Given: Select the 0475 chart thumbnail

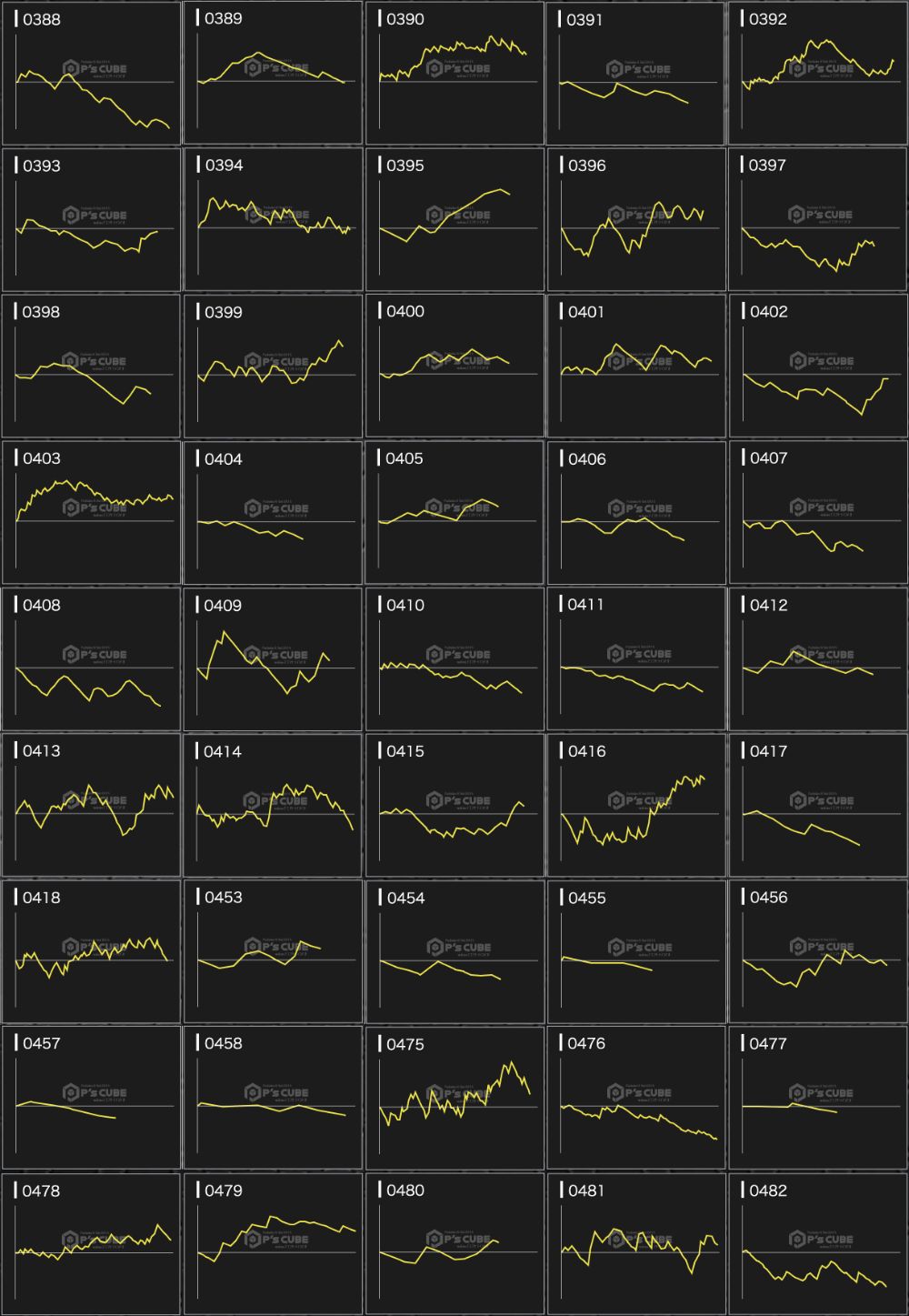Looking at the screenshot, I should coord(454,1098).
